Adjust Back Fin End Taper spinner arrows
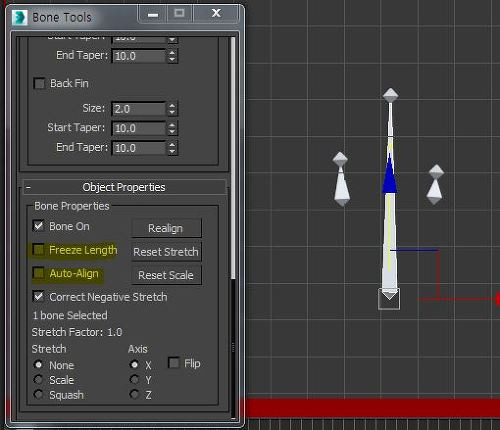Image resolution: width=500 pixels, height=430 pixels. [172, 148]
